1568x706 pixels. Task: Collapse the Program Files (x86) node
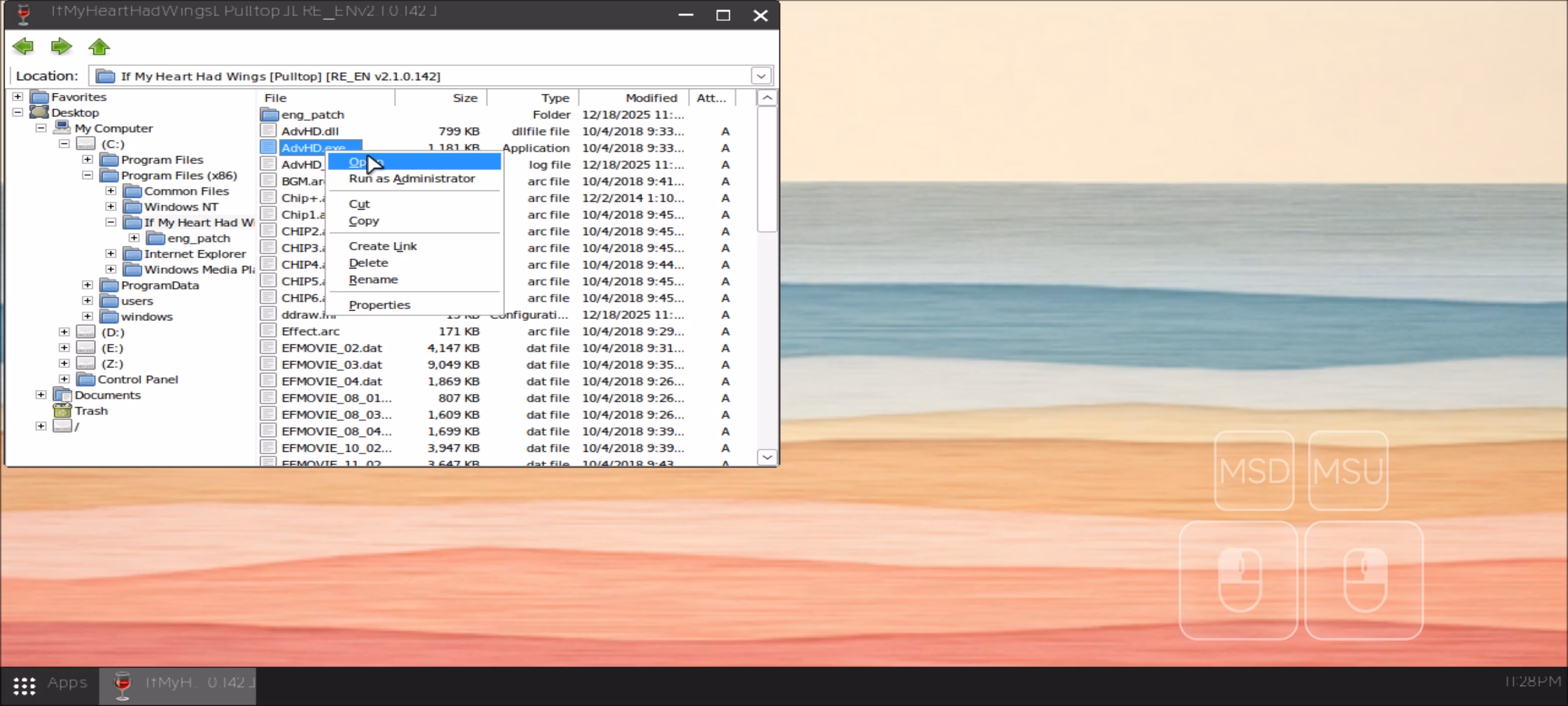coord(88,175)
